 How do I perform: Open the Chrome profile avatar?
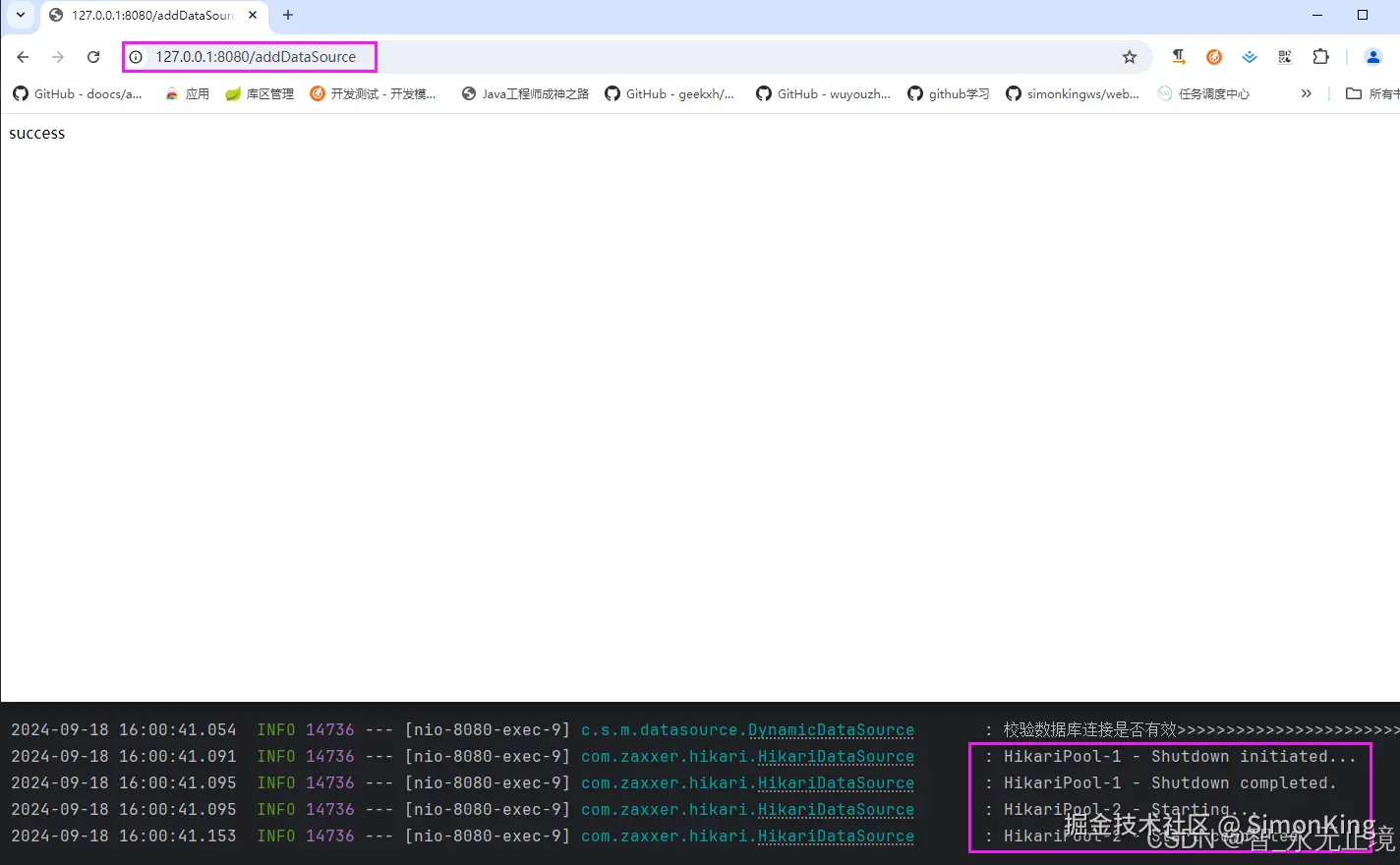[1373, 57]
